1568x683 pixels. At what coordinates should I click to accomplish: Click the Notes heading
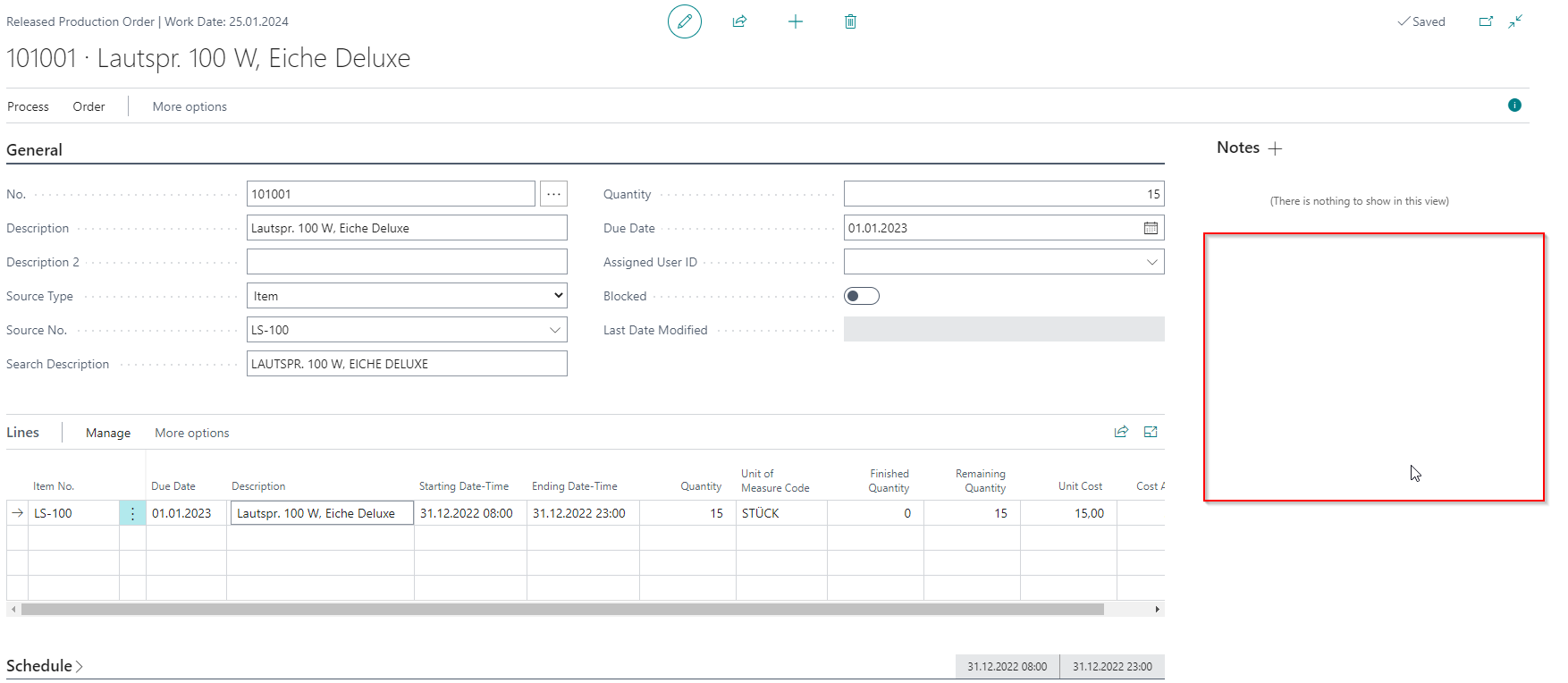click(x=1238, y=148)
